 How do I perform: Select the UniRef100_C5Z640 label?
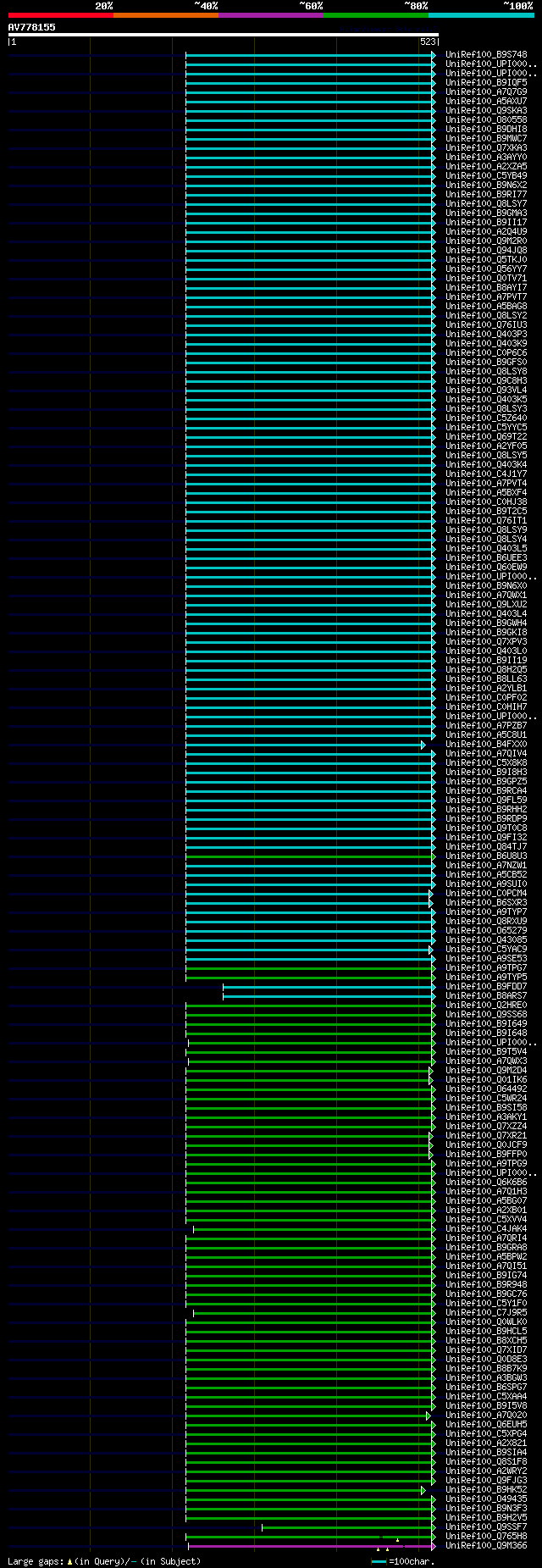click(486, 418)
